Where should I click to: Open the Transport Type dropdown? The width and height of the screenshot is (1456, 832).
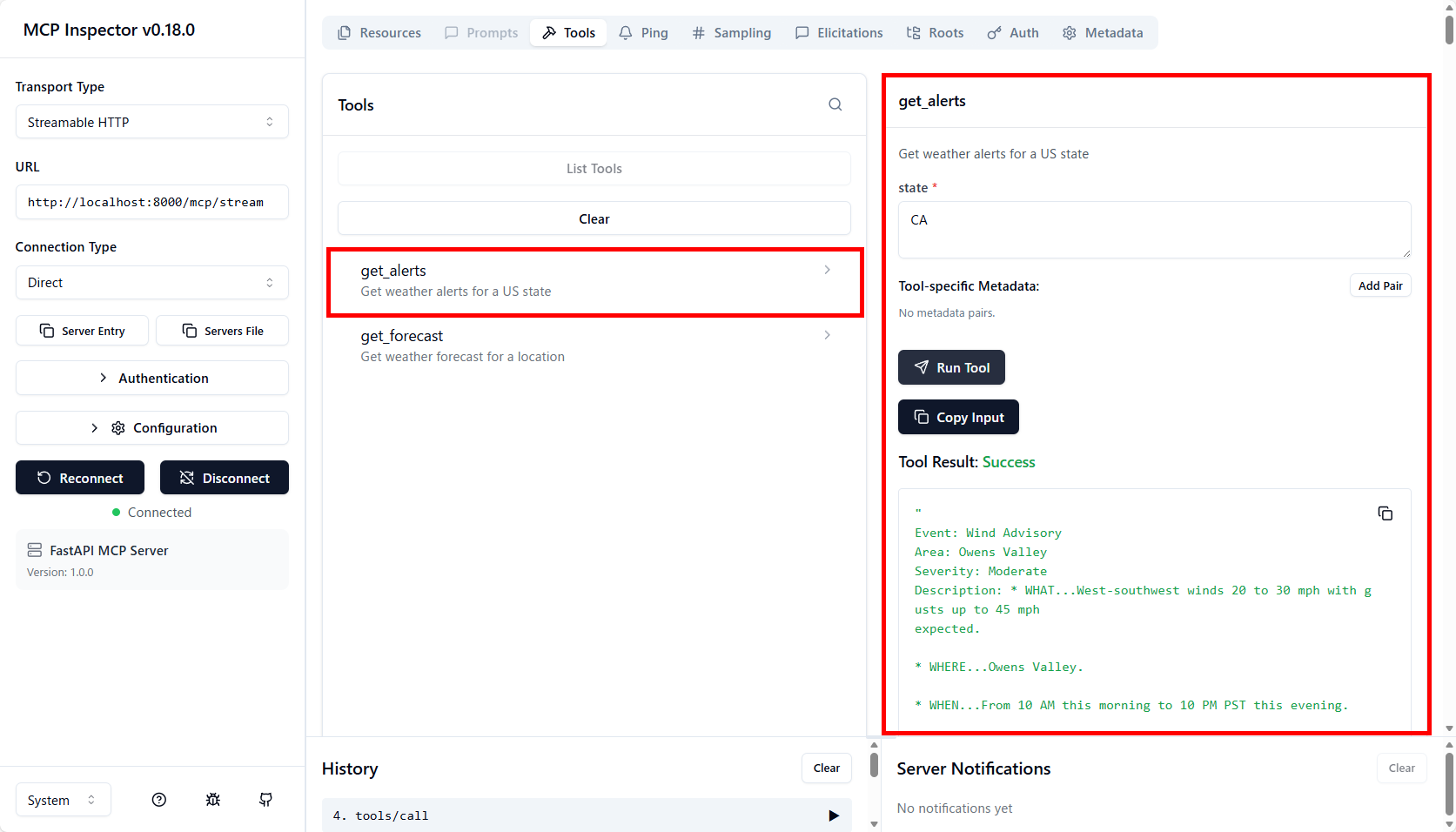click(x=151, y=122)
